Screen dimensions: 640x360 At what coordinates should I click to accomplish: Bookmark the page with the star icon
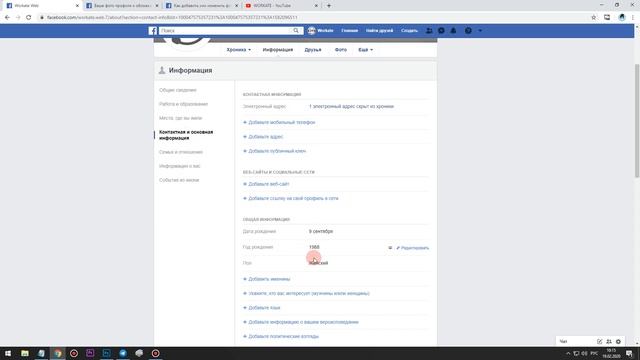point(594,18)
